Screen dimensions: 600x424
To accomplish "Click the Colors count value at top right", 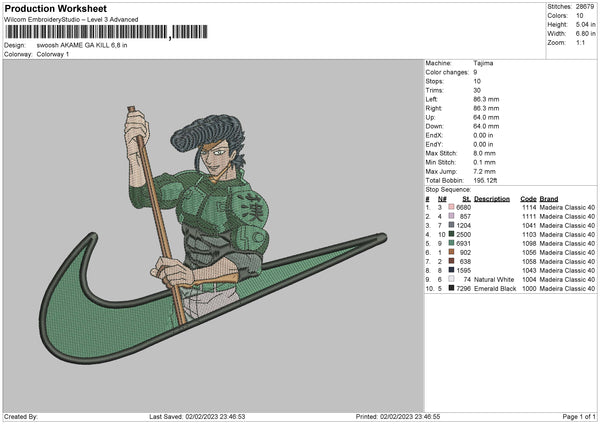I will pos(579,16).
